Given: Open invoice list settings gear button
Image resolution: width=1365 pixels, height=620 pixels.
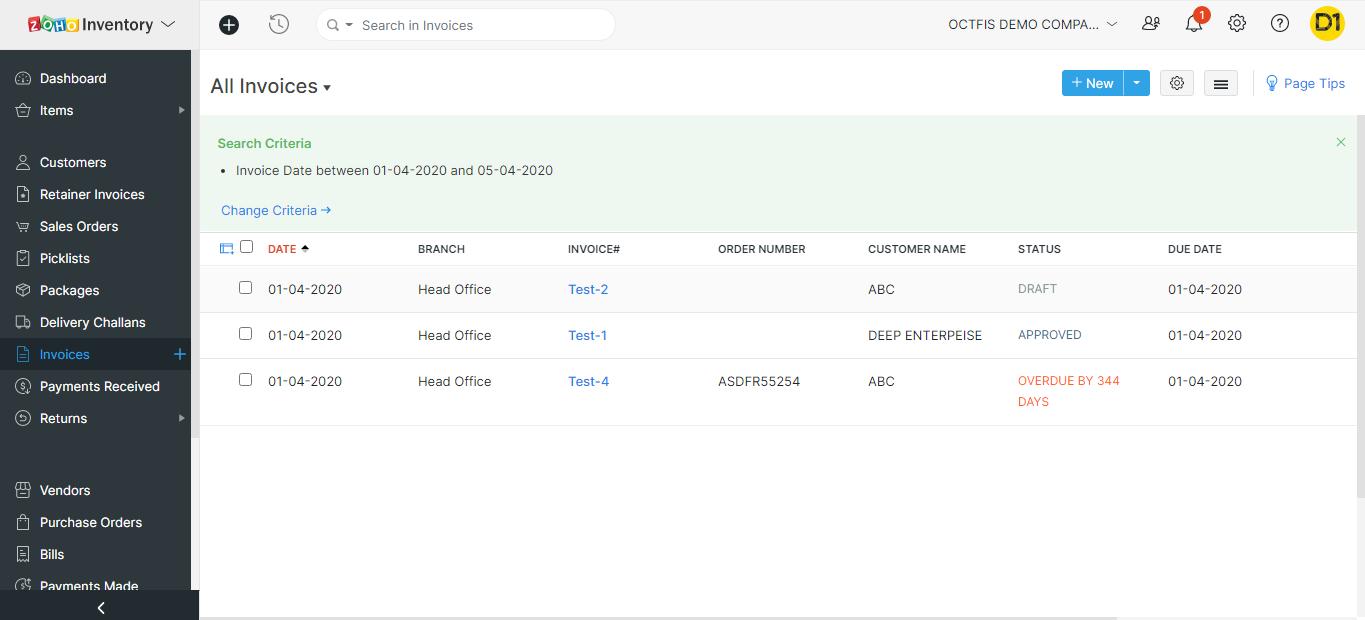Looking at the screenshot, I should [1177, 83].
